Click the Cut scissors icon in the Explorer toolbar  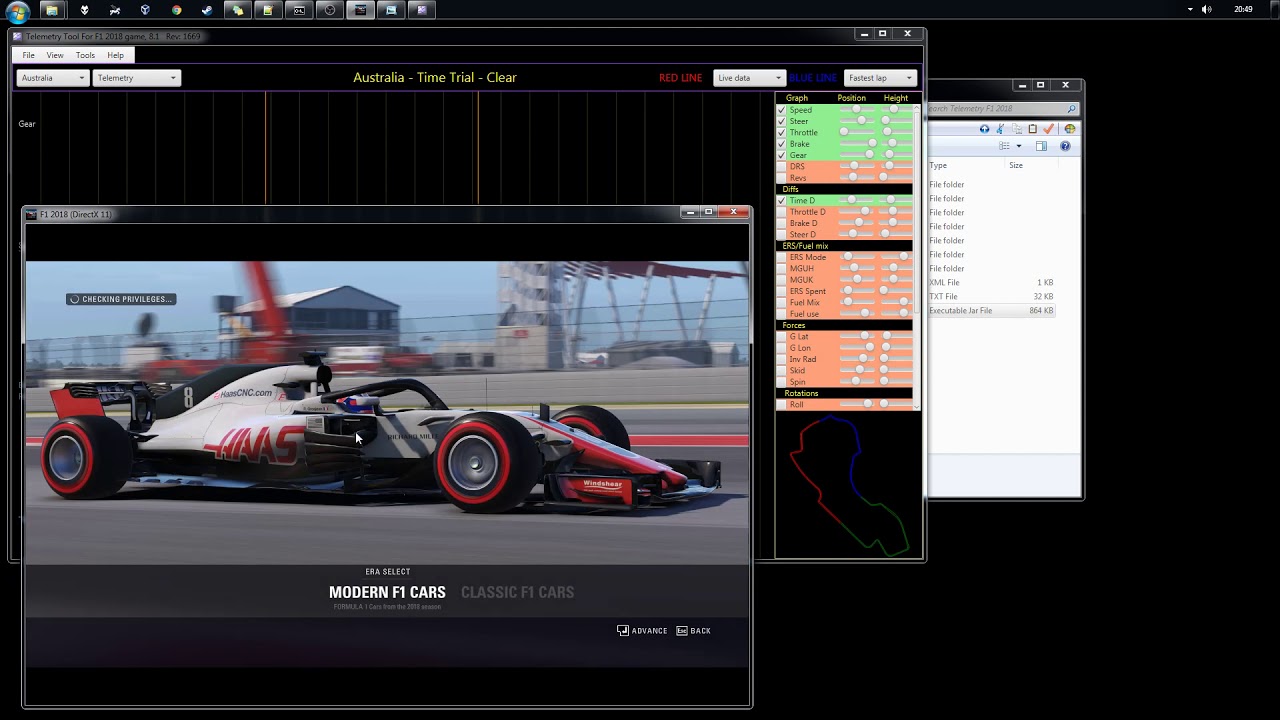pyautogui.click(x=1000, y=129)
